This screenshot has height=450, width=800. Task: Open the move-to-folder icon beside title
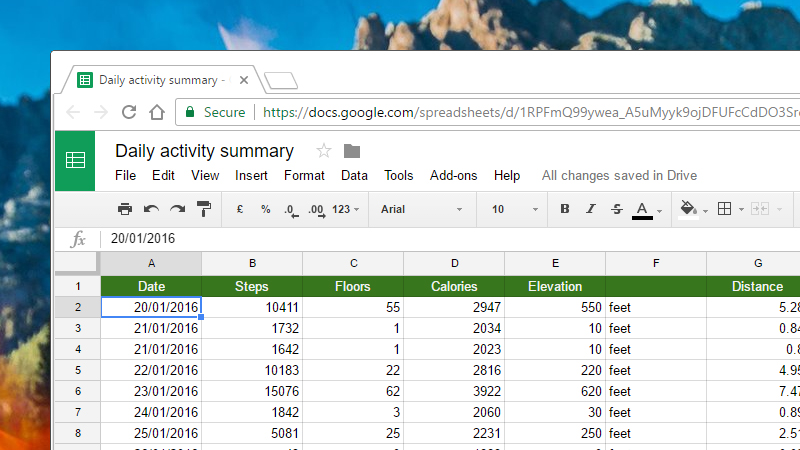[x=352, y=151]
